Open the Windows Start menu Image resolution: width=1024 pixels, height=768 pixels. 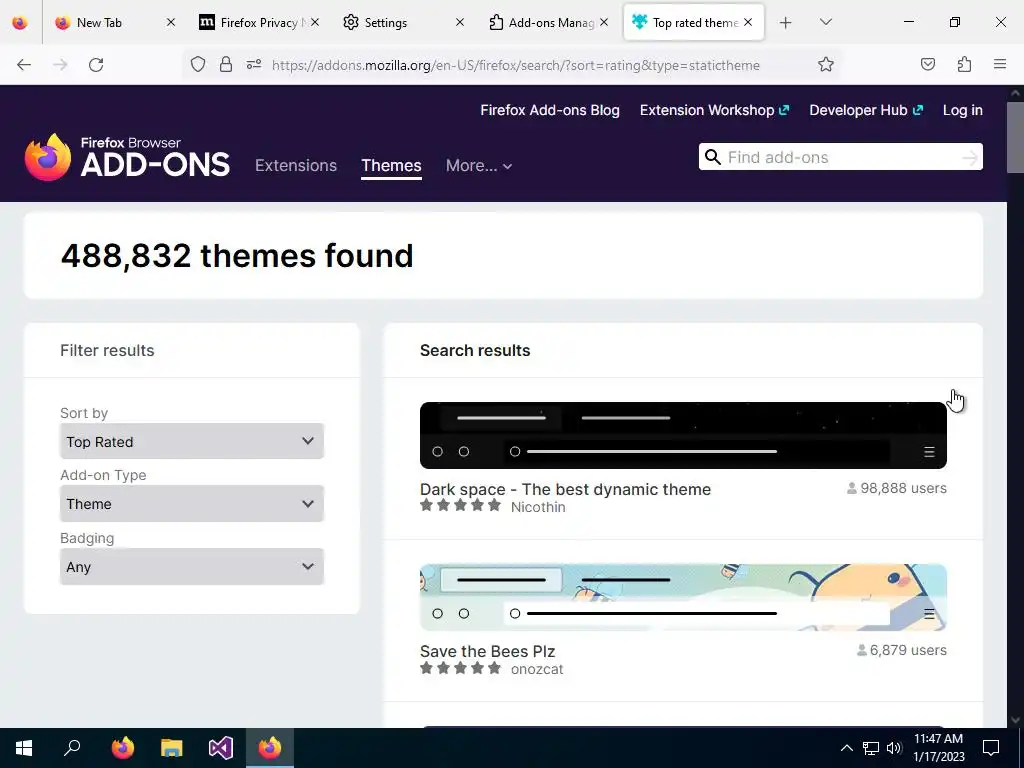tap(24, 748)
